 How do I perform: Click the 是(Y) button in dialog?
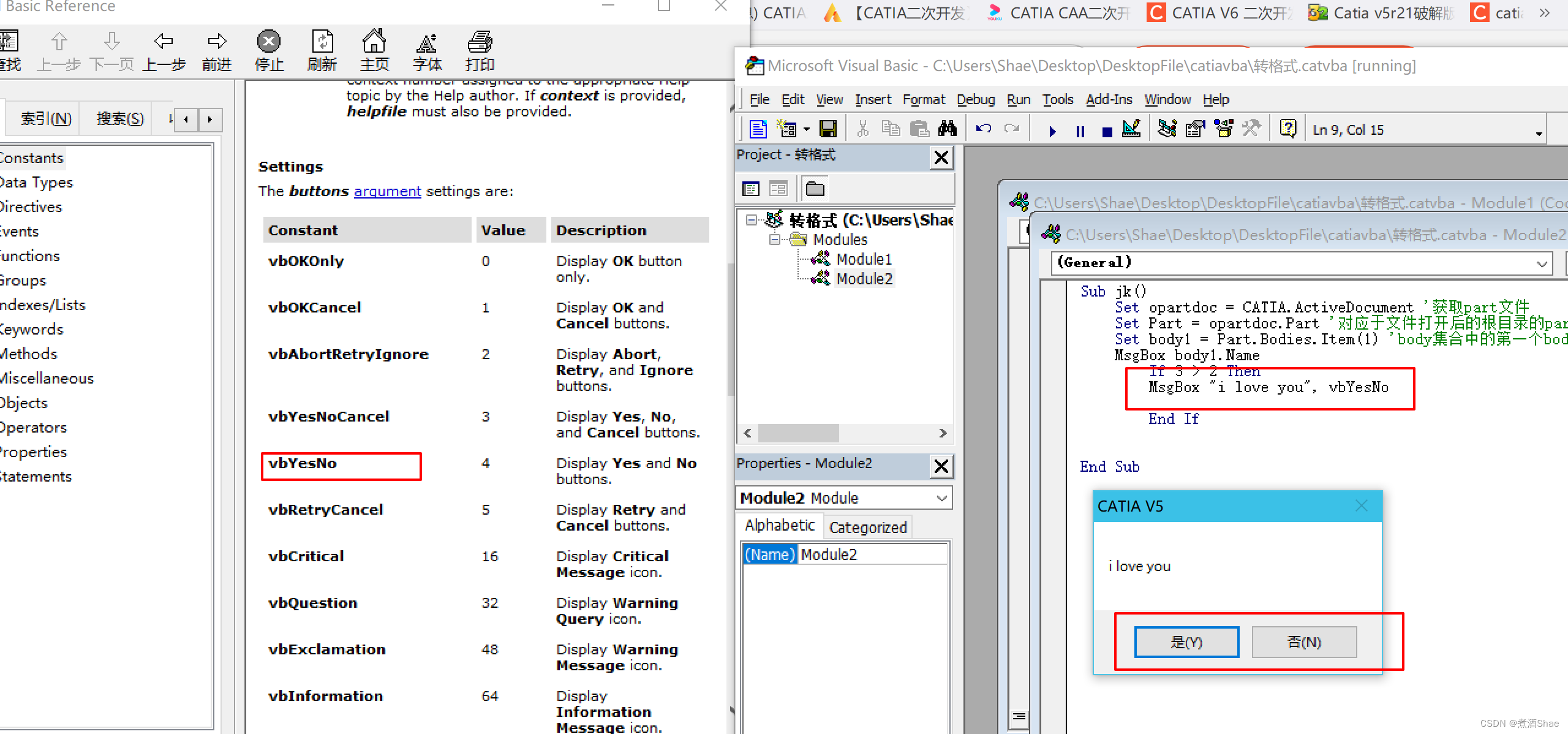(x=1186, y=642)
